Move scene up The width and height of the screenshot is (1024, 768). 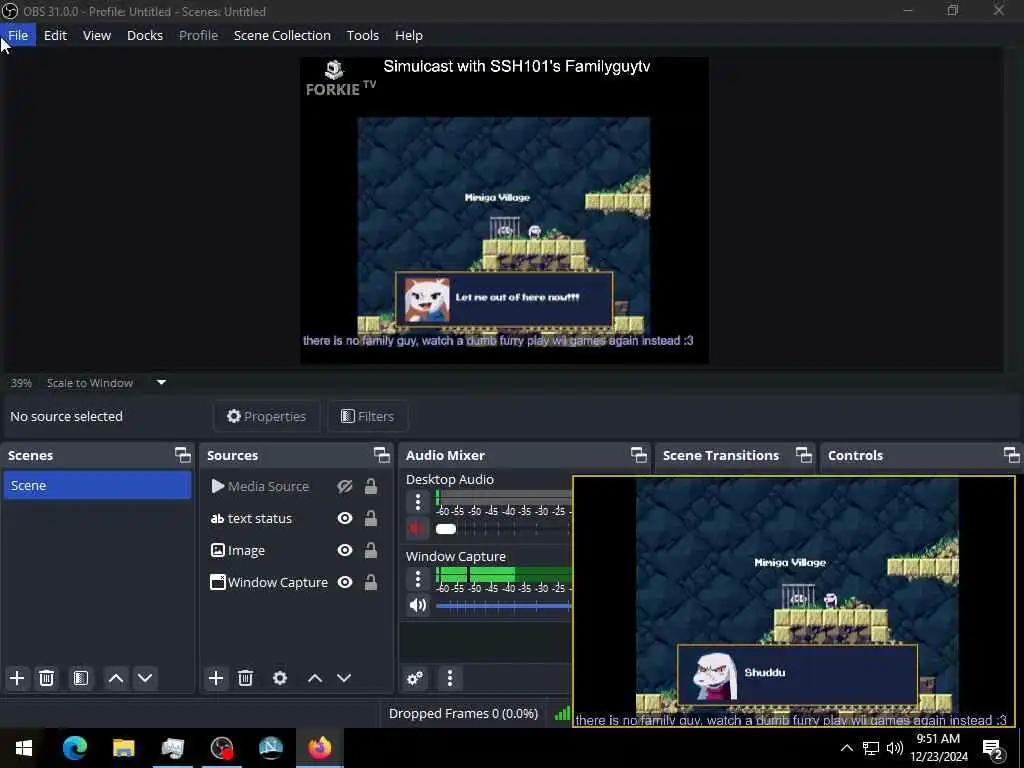coord(116,678)
